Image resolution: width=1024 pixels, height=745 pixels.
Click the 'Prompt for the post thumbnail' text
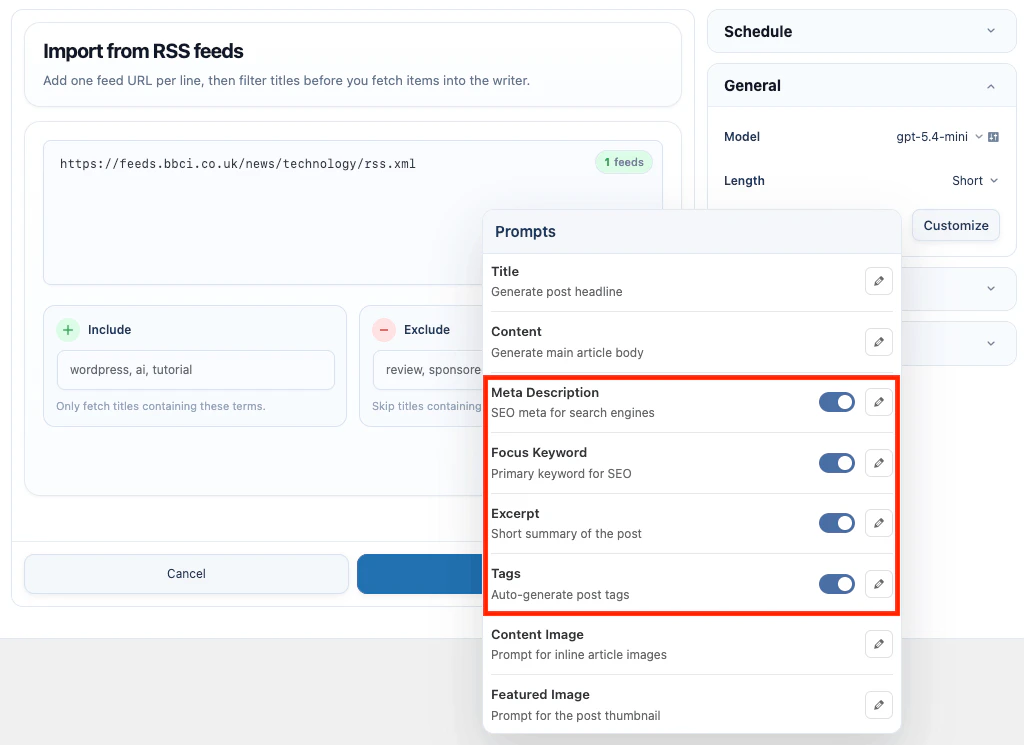click(x=575, y=716)
